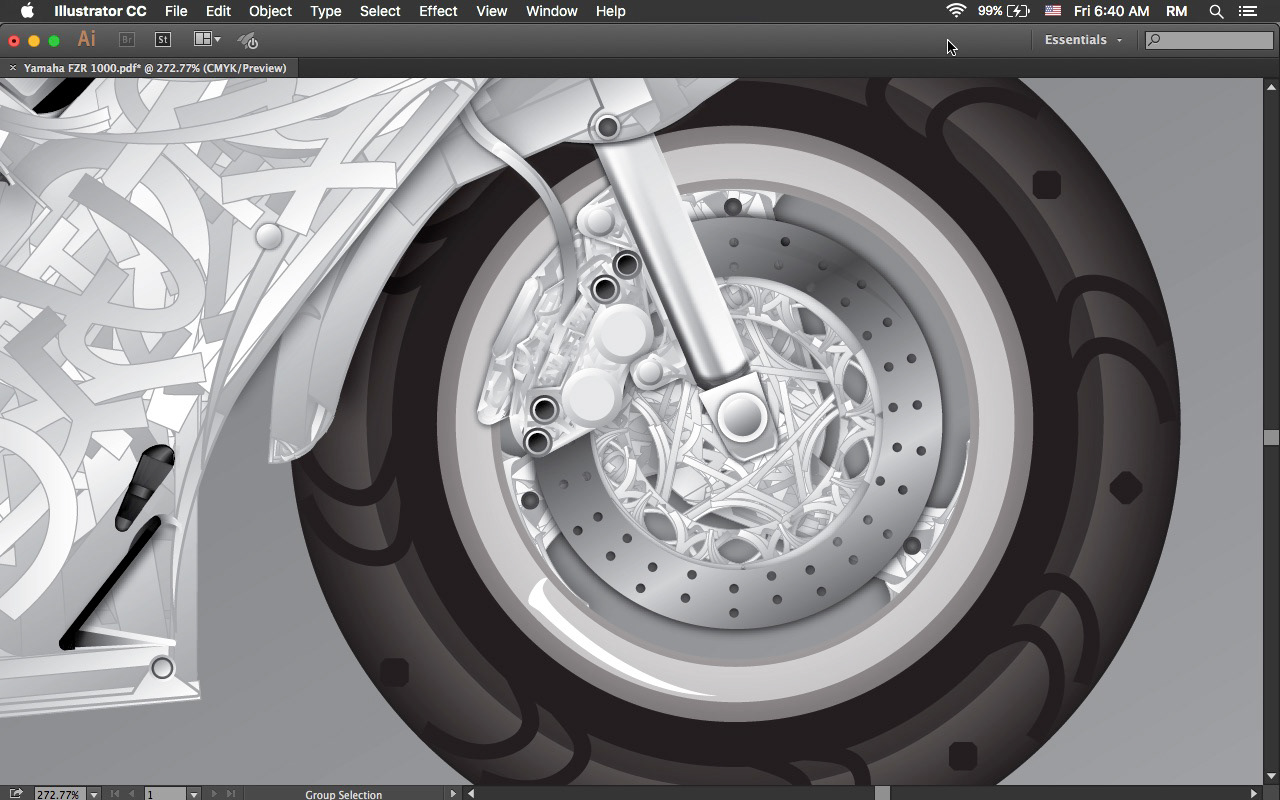Image resolution: width=1280 pixels, height=800 pixels.
Task: Click the RM user account menu
Action: (1177, 11)
